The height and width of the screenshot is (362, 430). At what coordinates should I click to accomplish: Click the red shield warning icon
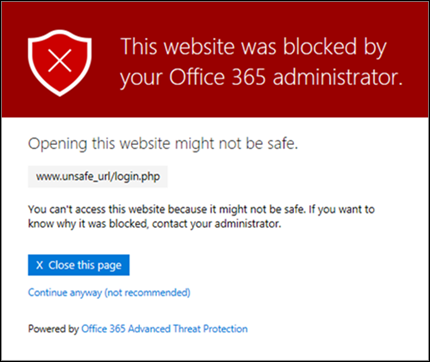click(60, 63)
